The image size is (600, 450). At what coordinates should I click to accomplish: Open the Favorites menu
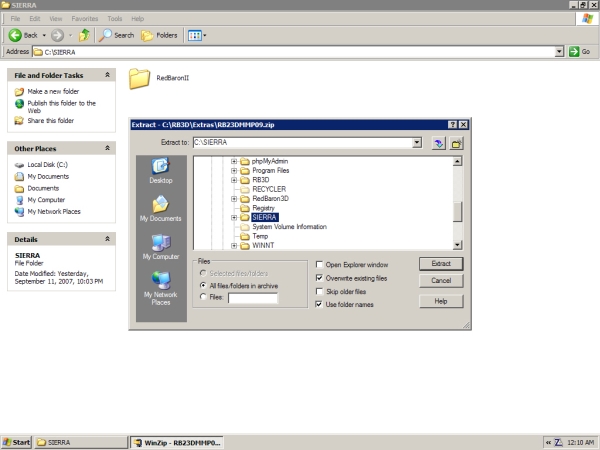[x=85, y=19]
